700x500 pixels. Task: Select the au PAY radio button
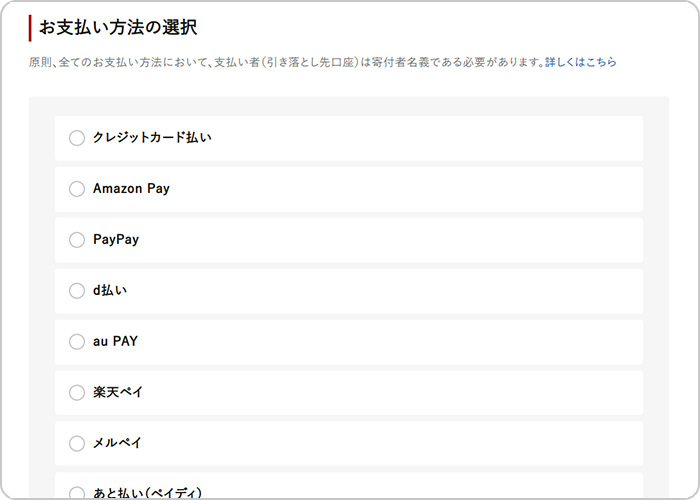(x=77, y=342)
